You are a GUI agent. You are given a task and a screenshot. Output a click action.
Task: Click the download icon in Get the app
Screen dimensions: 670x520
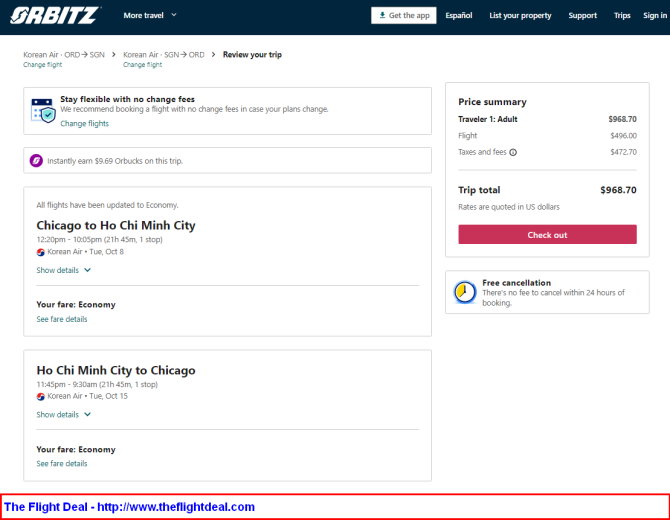pyautogui.click(x=382, y=15)
